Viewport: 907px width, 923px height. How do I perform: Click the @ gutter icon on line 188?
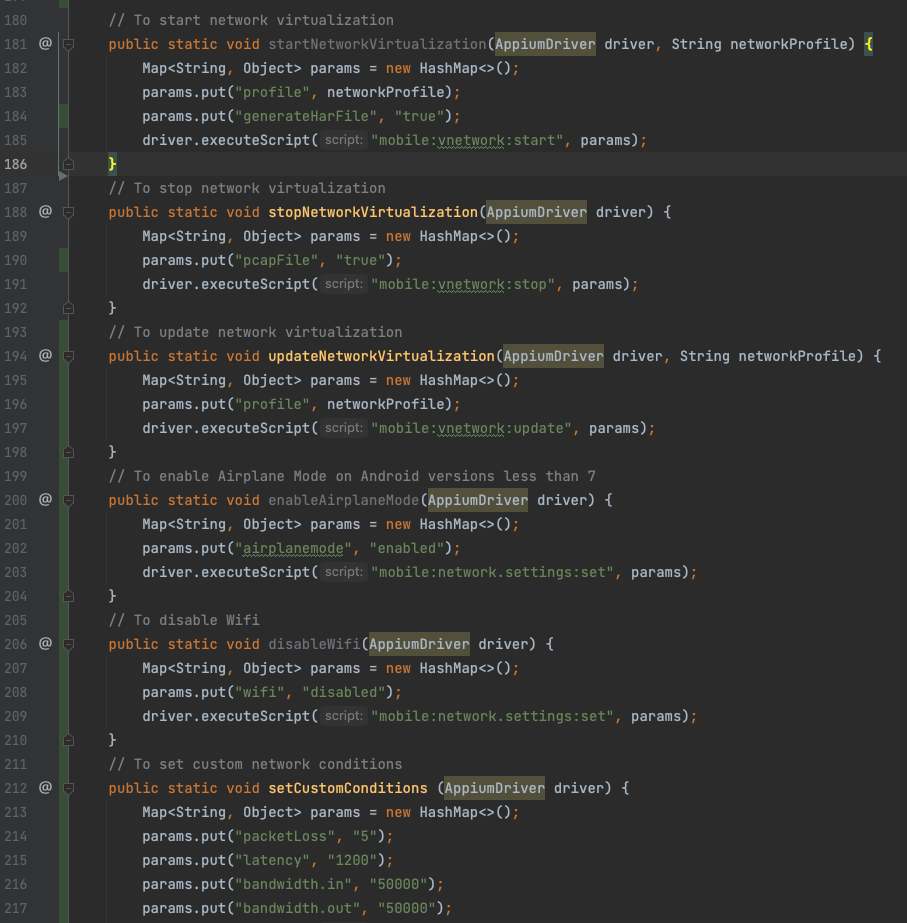pyautogui.click(x=45, y=211)
